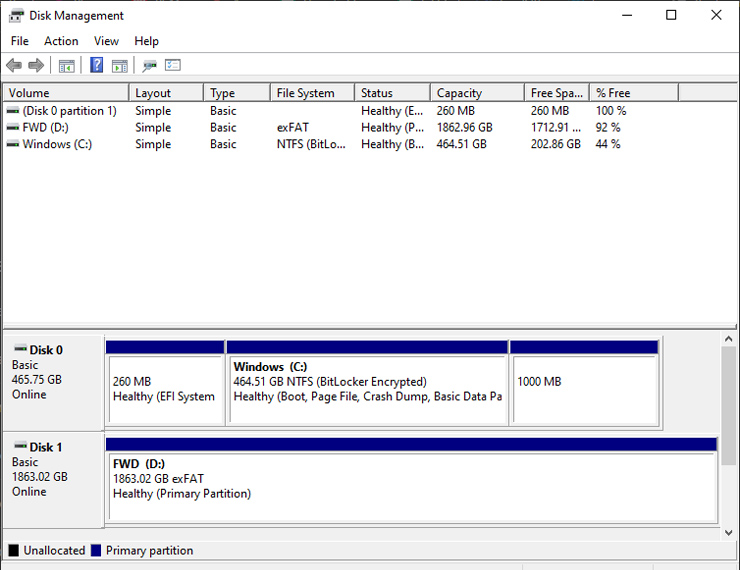Click the Show/Hide Console Tree icon
This screenshot has width=740, height=570.
click(x=67, y=66)
